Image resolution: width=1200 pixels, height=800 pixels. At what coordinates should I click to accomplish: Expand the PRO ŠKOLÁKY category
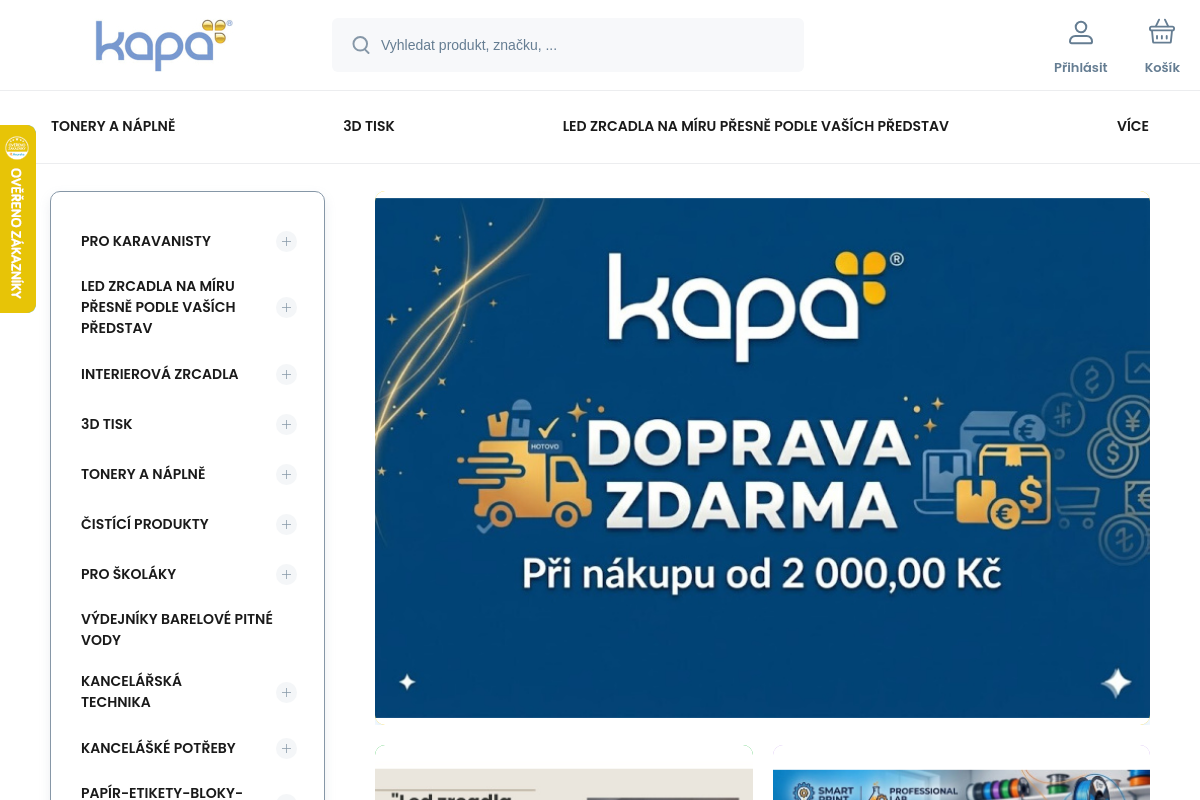tap(286, 574)
